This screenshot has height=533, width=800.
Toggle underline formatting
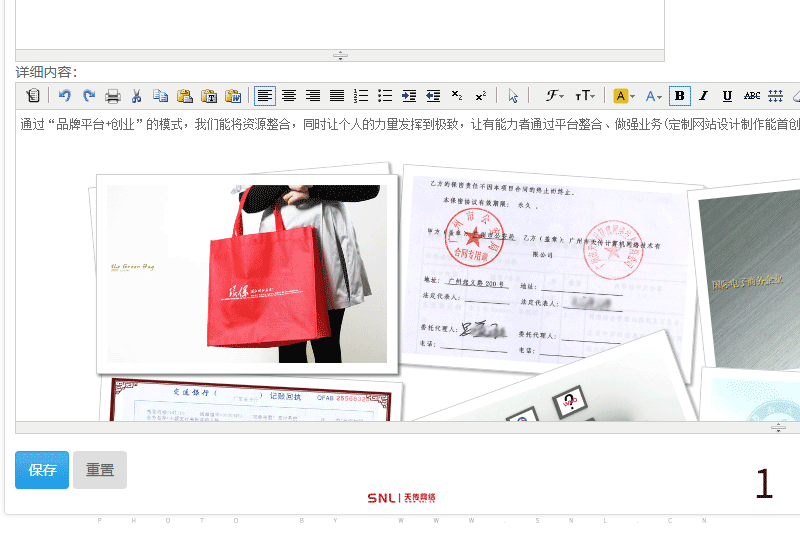click(x=727, y=96)
